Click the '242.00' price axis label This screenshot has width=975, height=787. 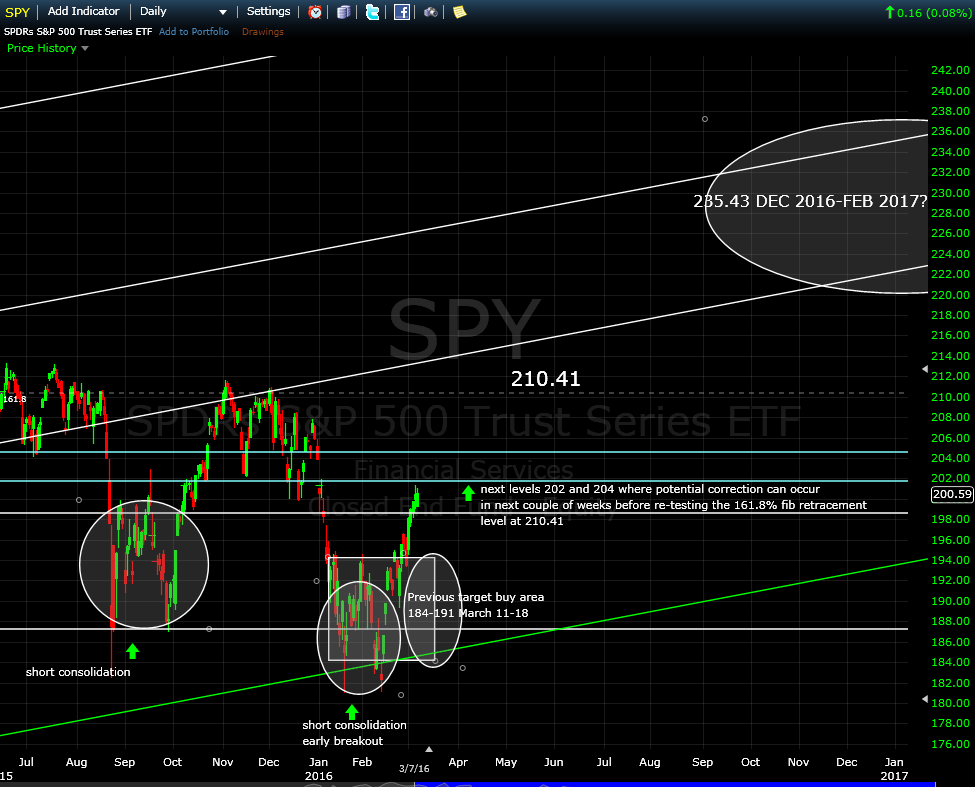point(950,70)
